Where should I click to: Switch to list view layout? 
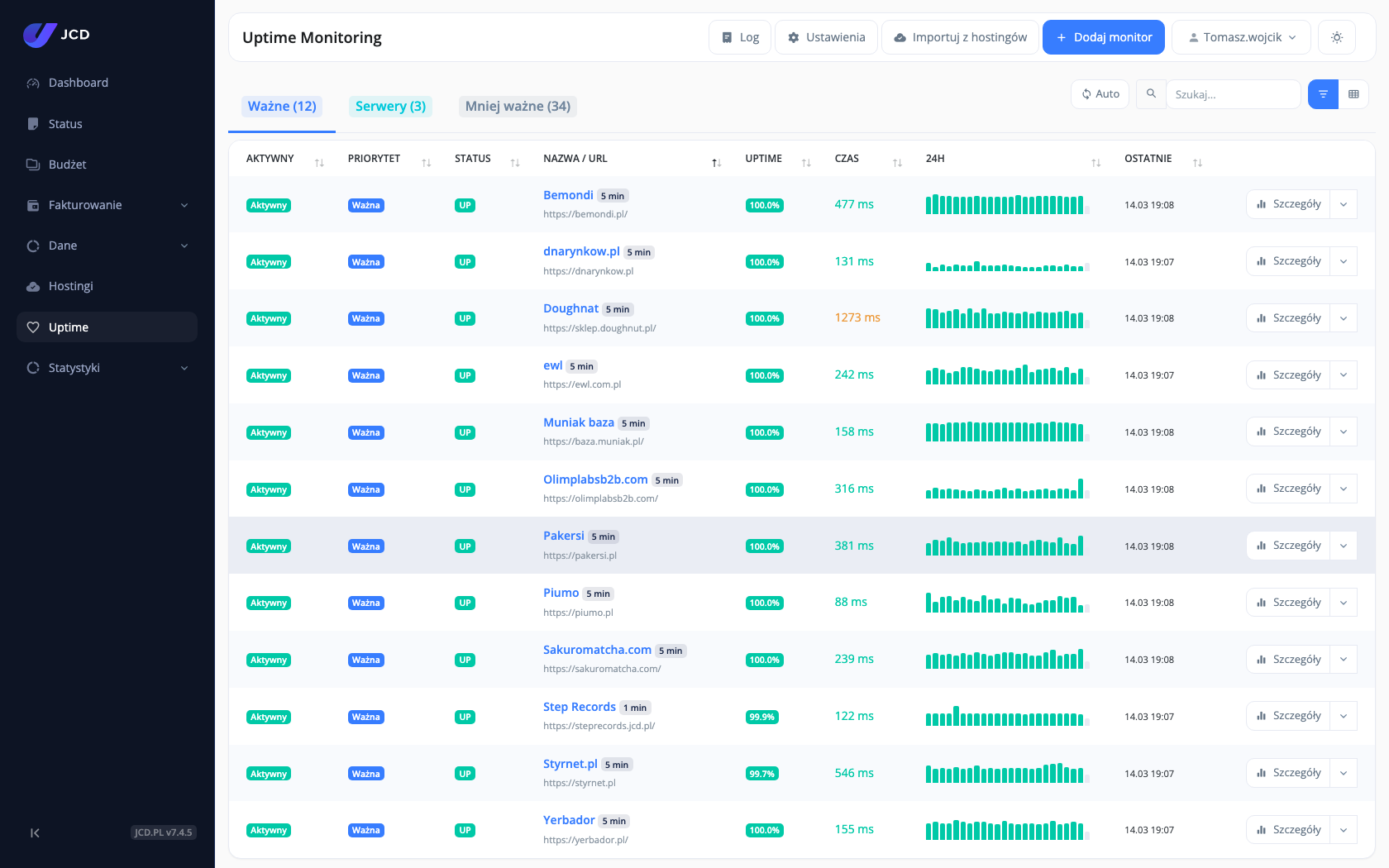1323,94
